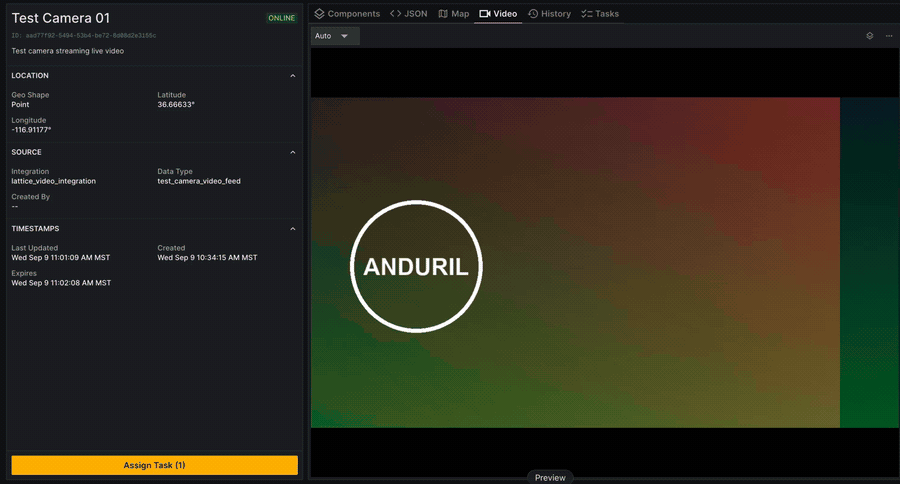900x484 pixels.
Task: Click lattice_video_integration value
Action: (x=54, y=181)
